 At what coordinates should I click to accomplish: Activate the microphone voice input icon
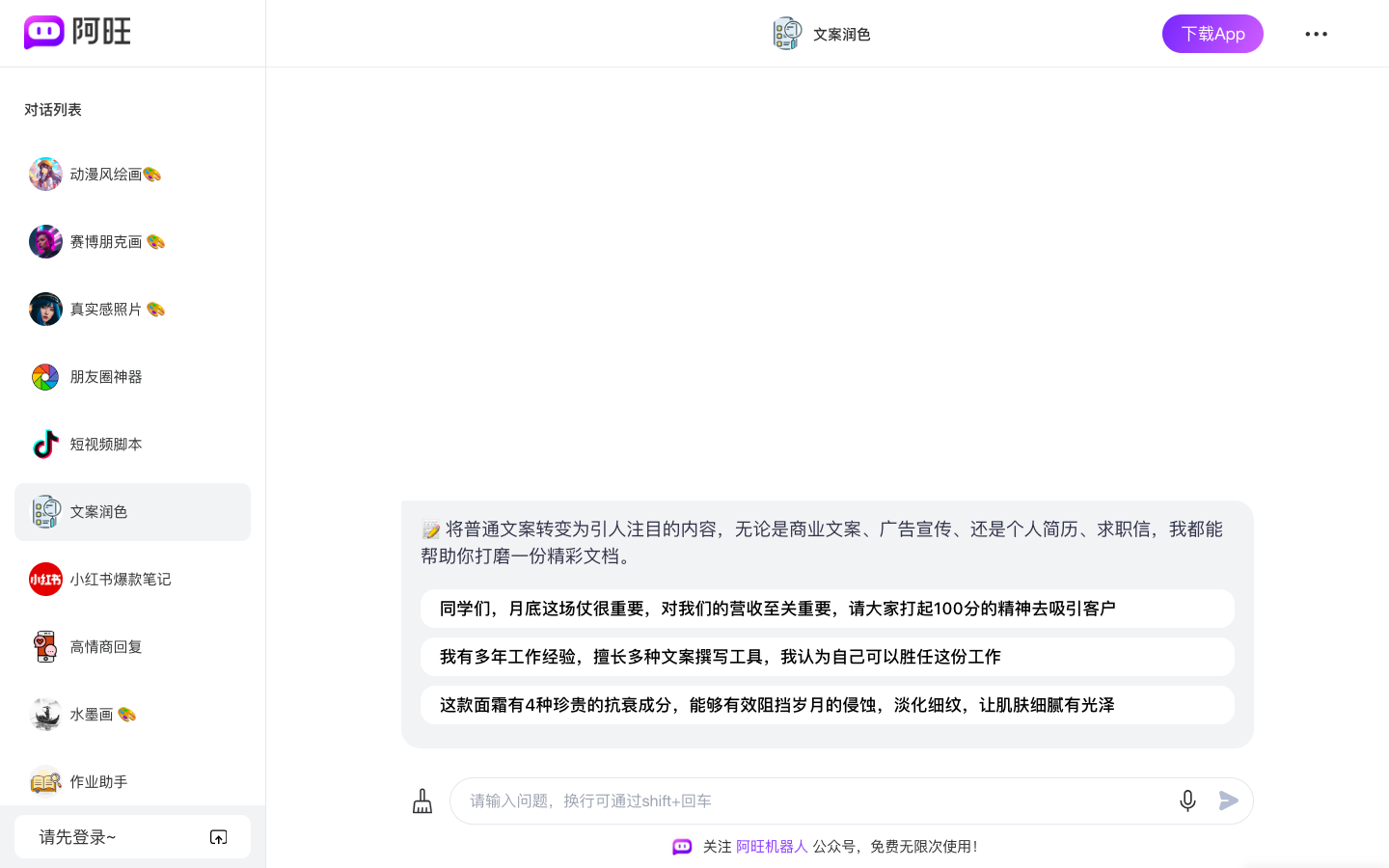point(1187,800)
